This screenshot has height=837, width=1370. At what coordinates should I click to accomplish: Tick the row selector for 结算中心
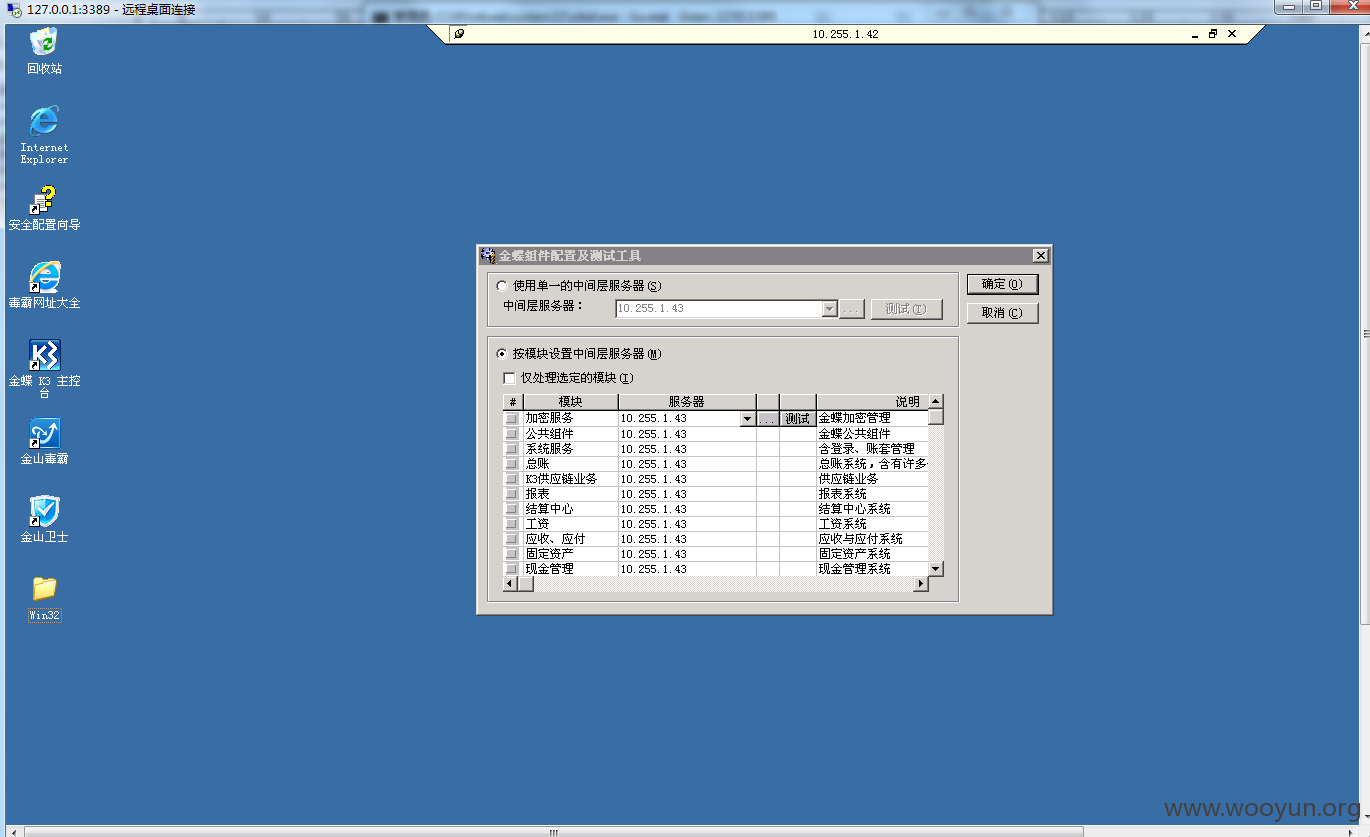tap(512, 509)
